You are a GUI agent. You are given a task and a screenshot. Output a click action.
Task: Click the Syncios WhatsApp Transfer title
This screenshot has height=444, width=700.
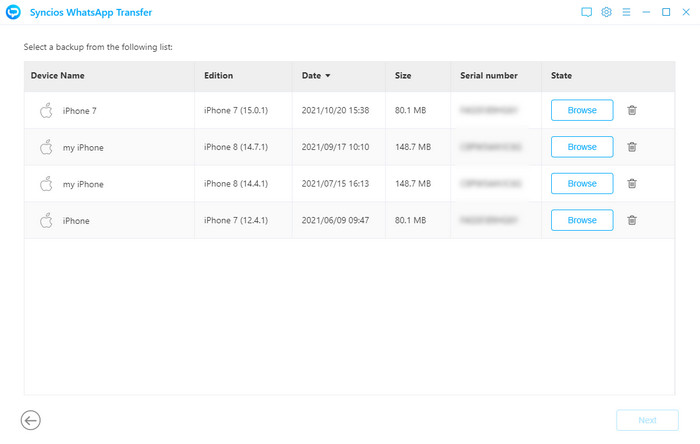tap(91, 12)
